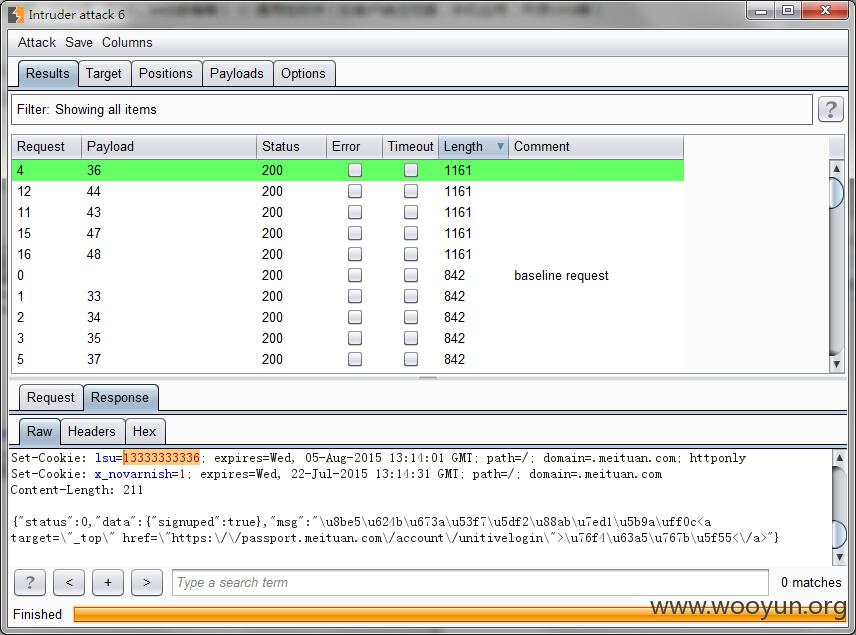
Task: Select request row with payload 35
Action: [347, 338]
